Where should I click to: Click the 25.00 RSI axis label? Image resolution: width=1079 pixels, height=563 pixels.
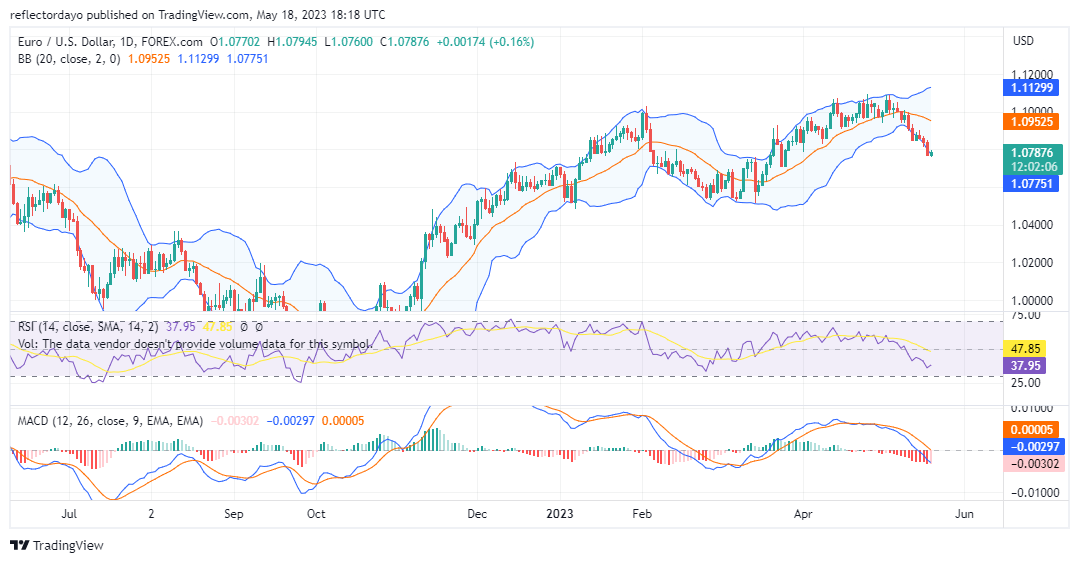[1025, 383]
